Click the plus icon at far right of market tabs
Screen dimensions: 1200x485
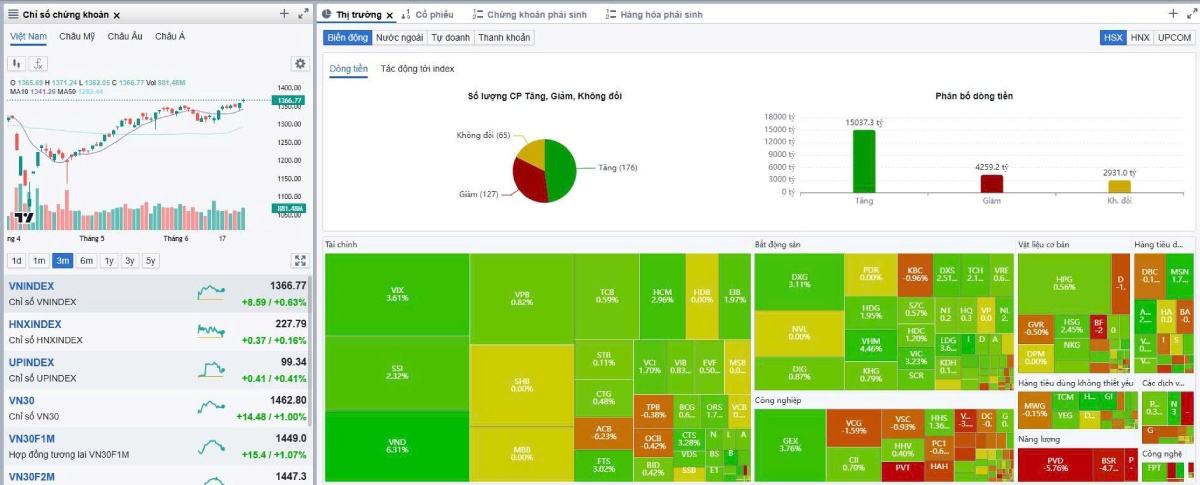(1173, 14)
